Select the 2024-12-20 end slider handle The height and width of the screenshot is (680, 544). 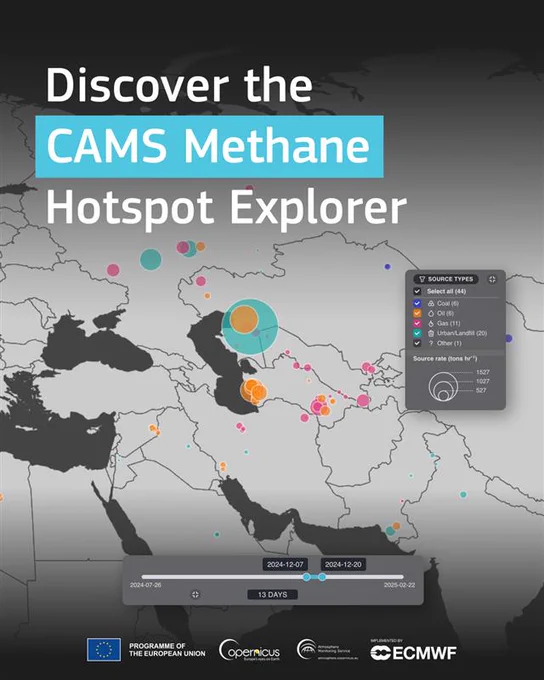point(322,577)
